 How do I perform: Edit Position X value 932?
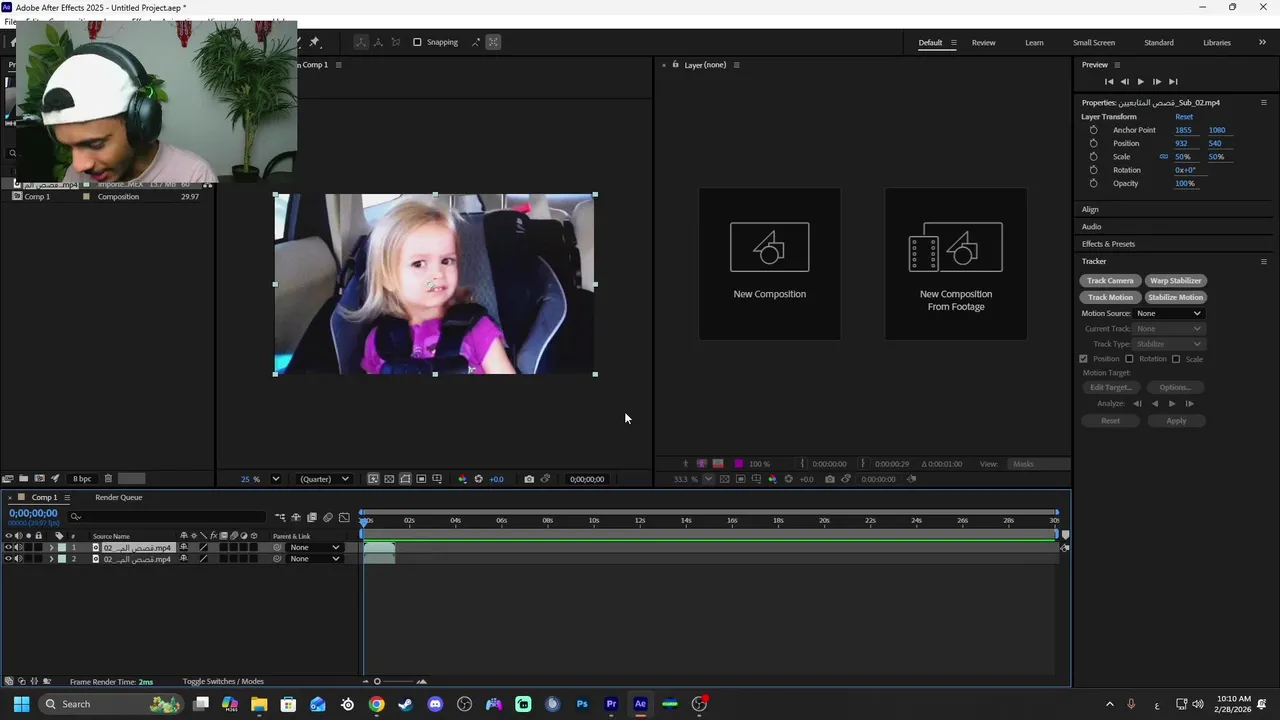[1181, 143]
